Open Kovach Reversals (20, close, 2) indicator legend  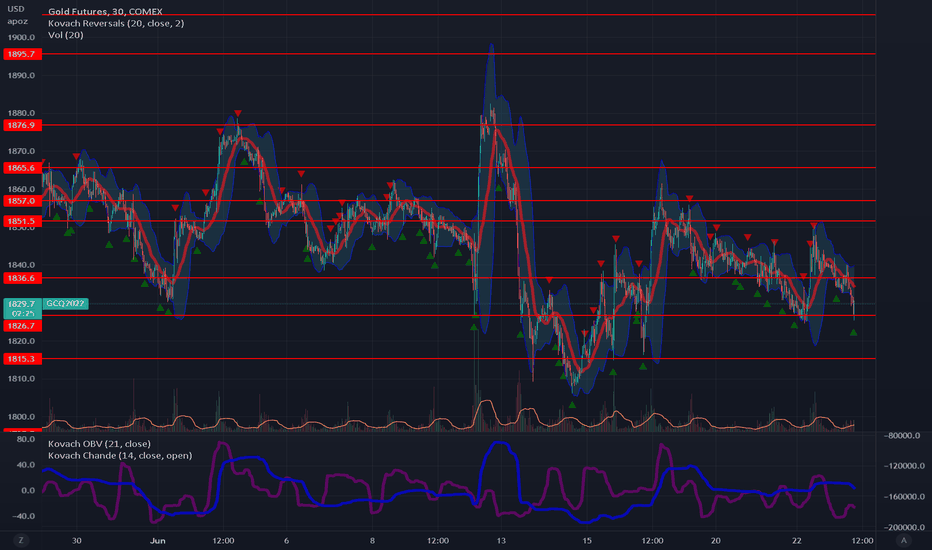click(116, 23)
